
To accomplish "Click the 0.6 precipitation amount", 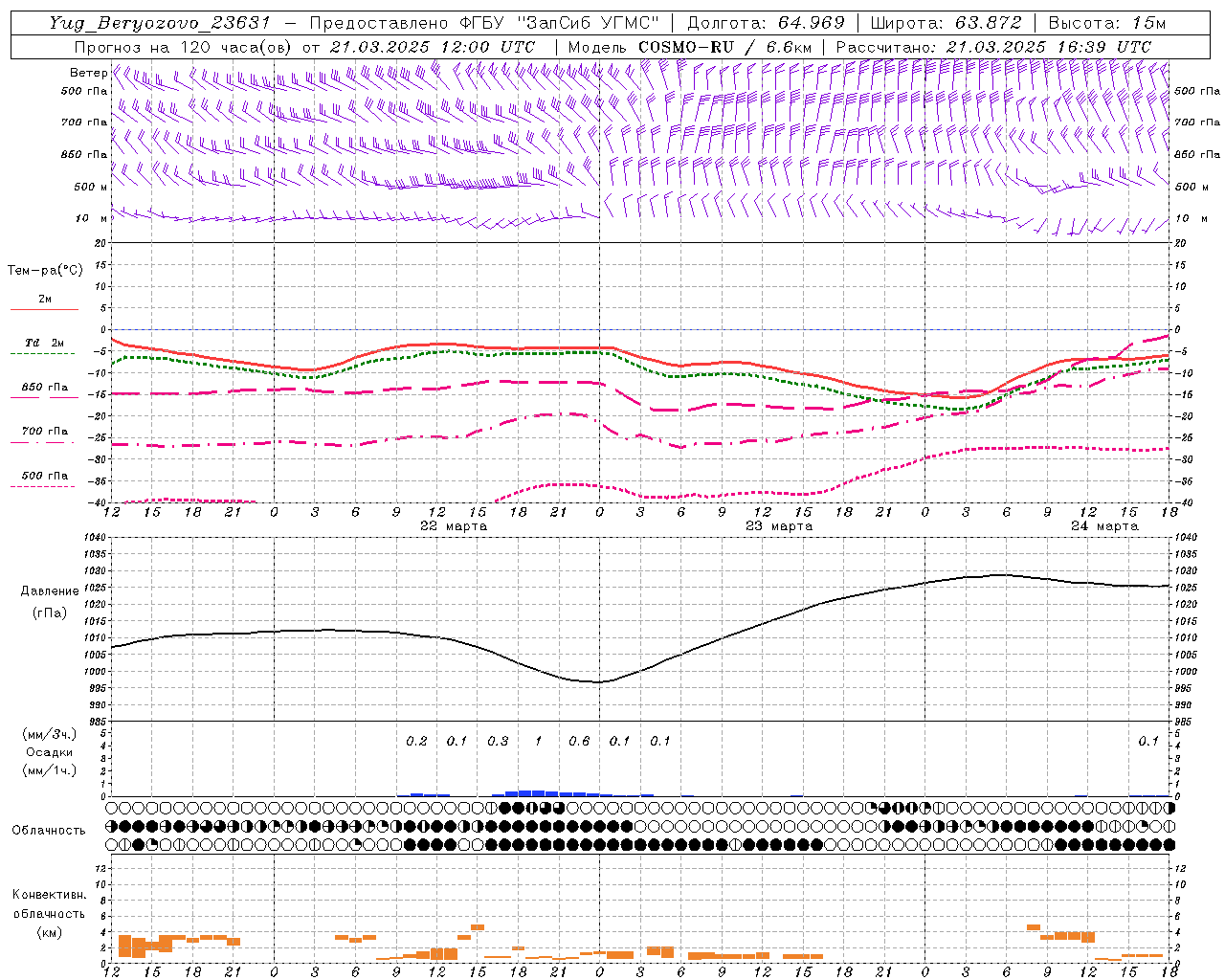I will coord(579,742).
